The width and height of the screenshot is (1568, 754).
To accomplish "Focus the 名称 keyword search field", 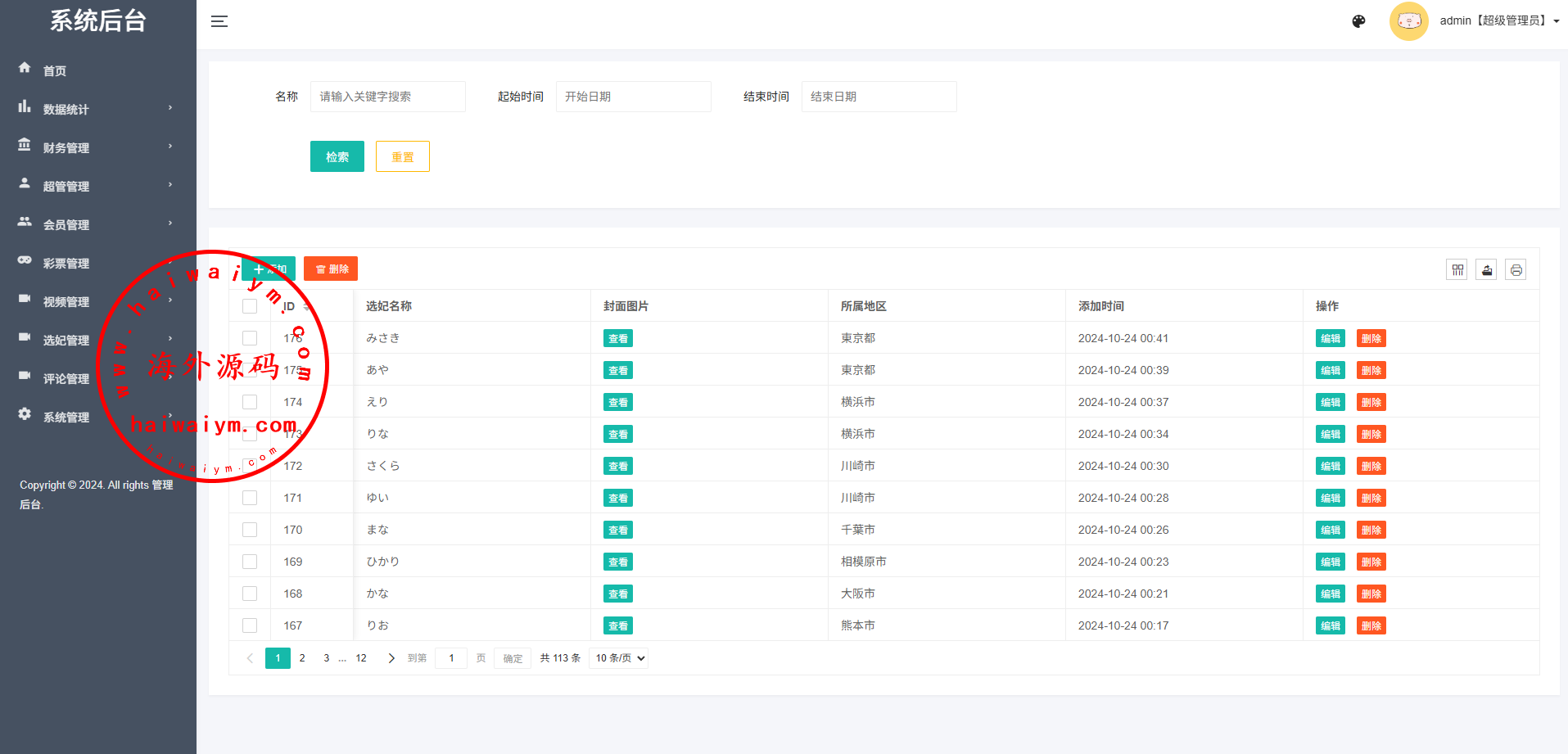I will coord(387,97).
